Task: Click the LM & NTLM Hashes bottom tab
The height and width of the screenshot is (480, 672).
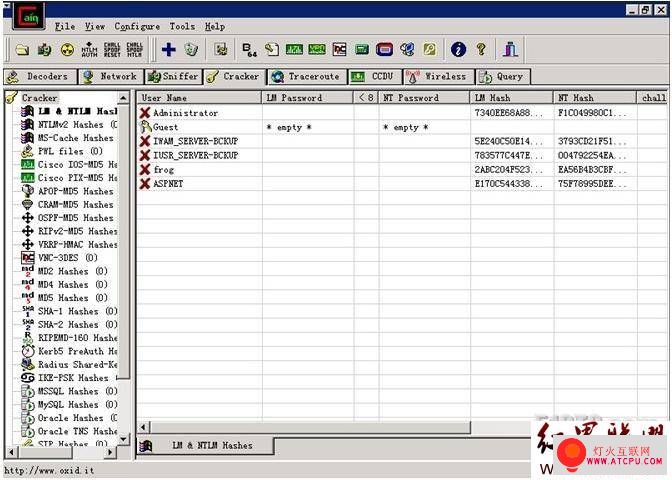Action: coord(205,446)
